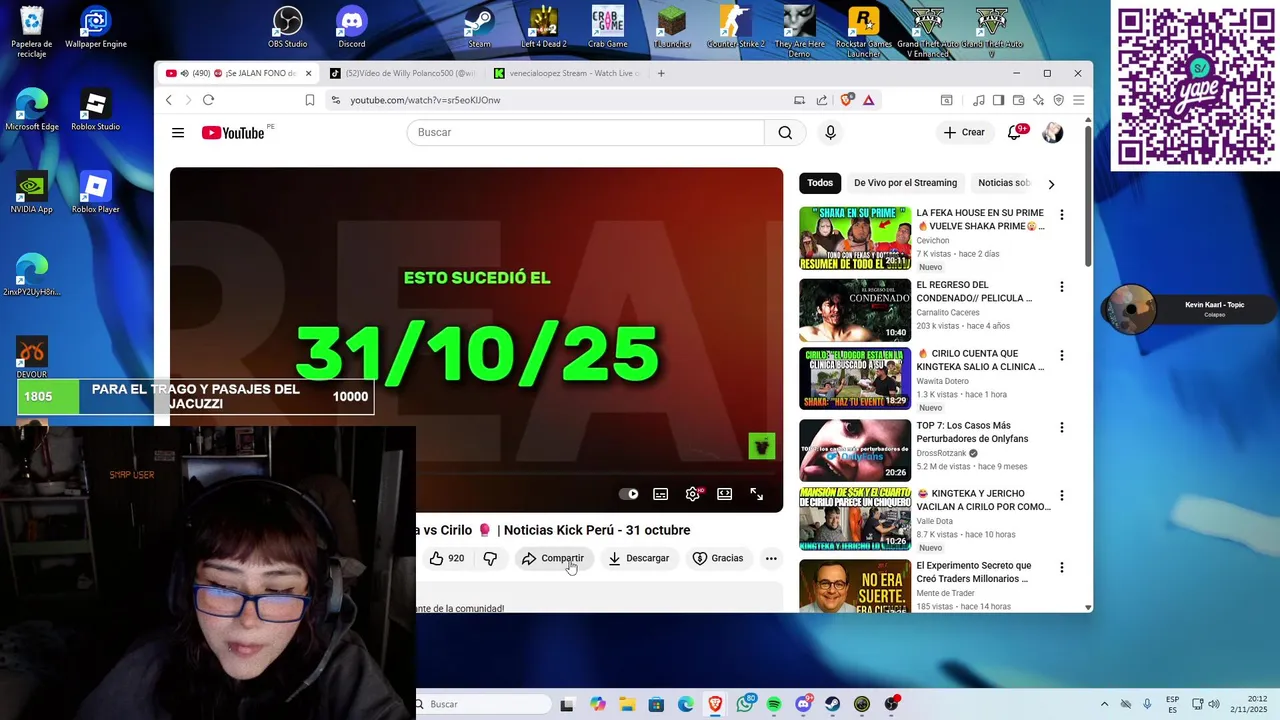This screenshot has width=1280, height=720.
Task: Select De Vivo por el Streaming chip
Action: click(x=905, y=183)
